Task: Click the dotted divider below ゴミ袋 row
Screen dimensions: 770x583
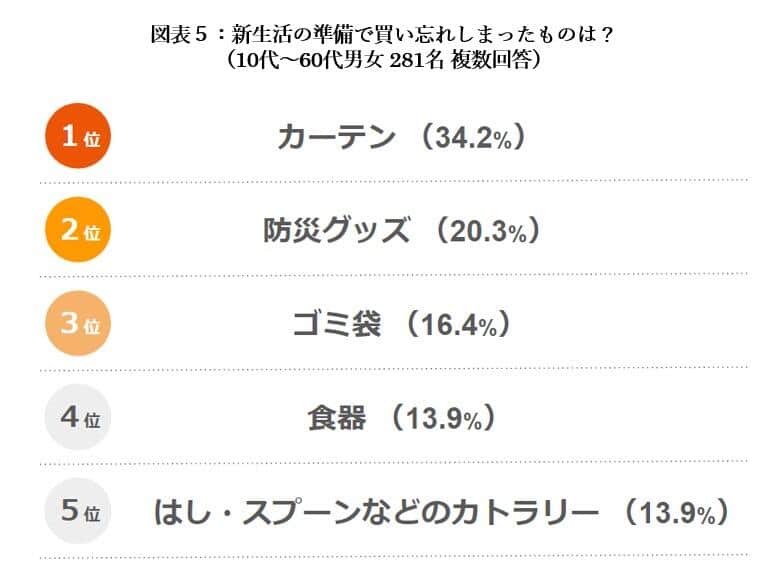Action: (x=394, y=369)
